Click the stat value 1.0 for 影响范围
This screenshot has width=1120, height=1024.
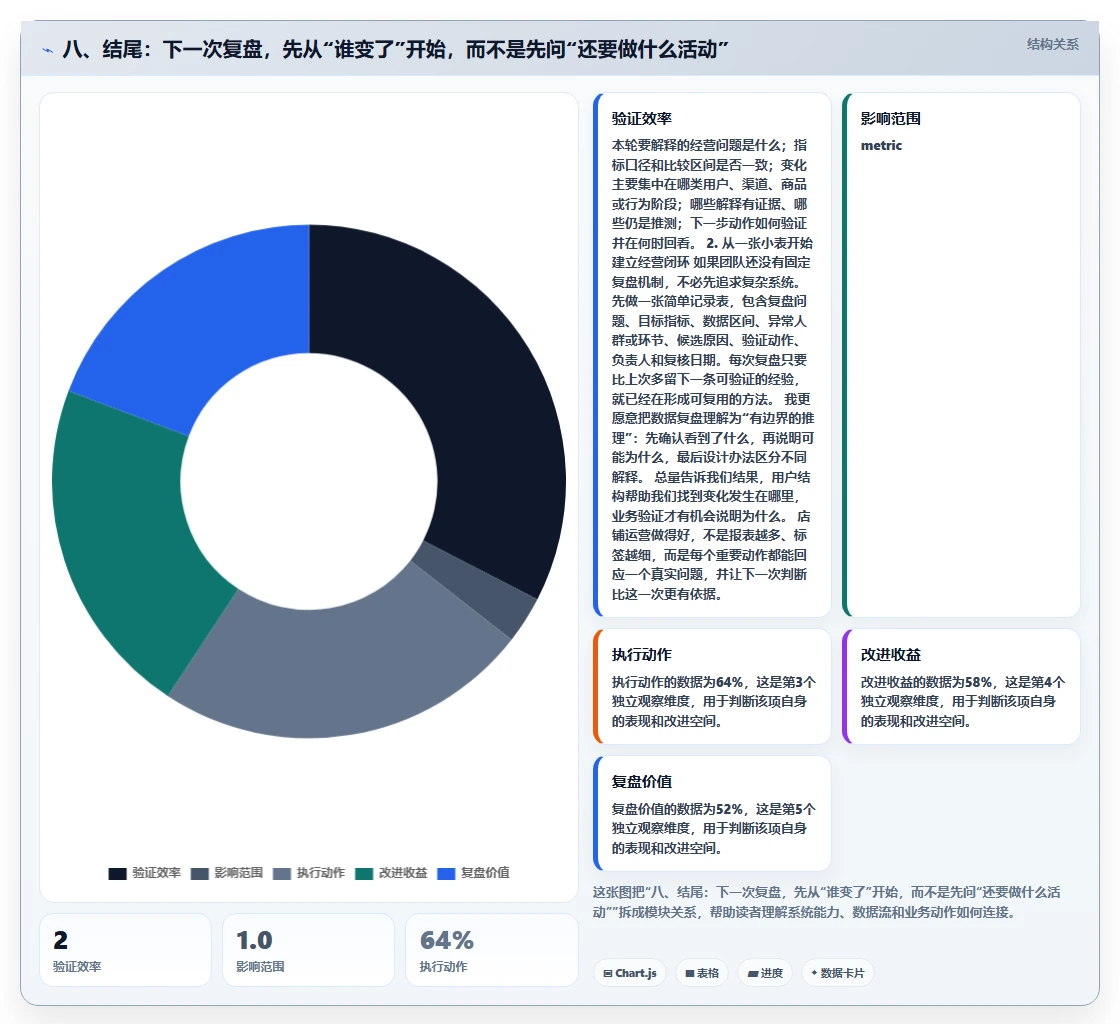coord(254,940)
